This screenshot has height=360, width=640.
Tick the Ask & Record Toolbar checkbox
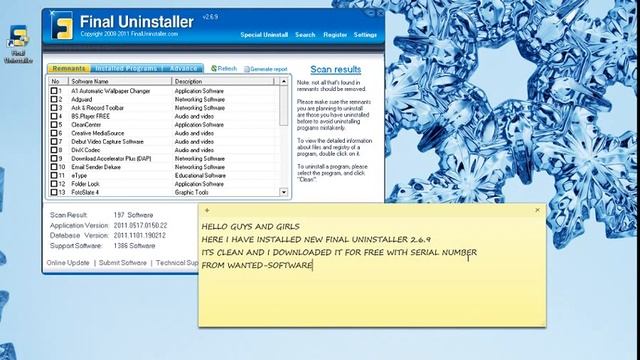click(x=54, y=108)
